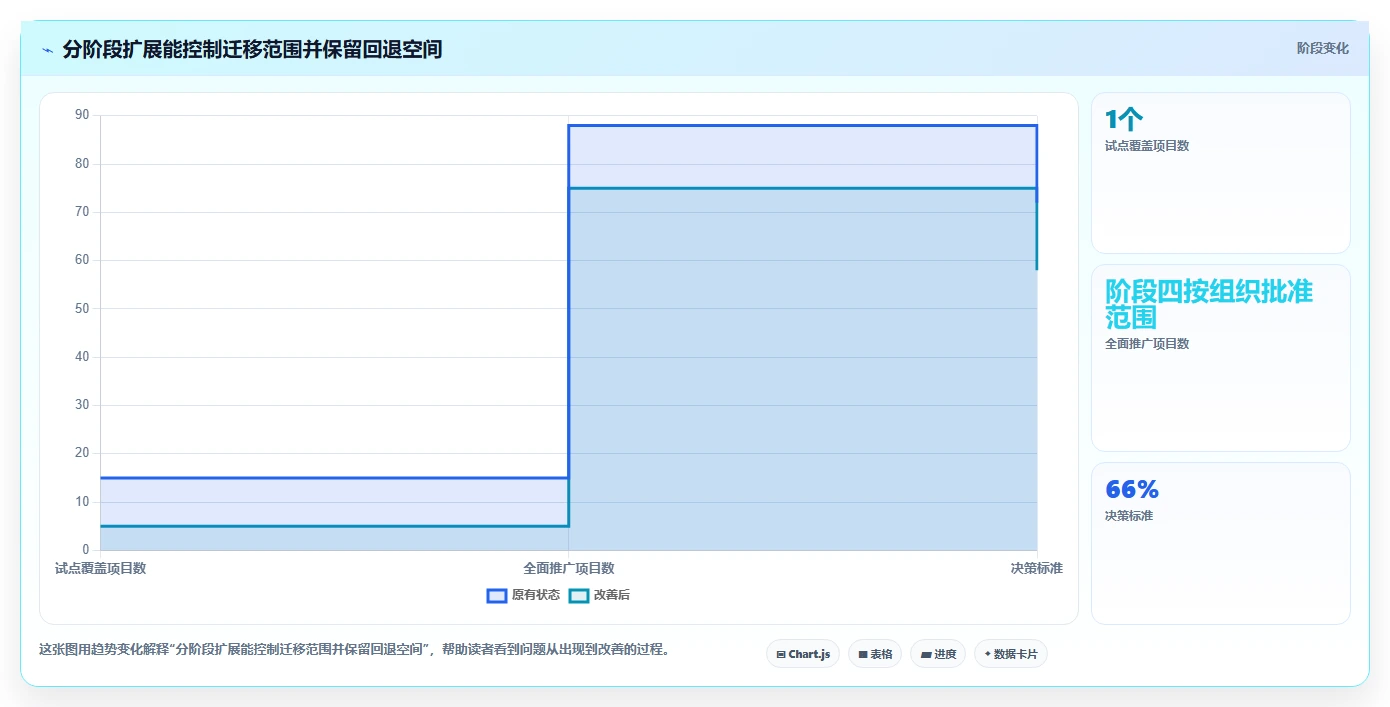
Task: Click the y-axis value 50
Action: pyautogui.click(x=82, y=309)
